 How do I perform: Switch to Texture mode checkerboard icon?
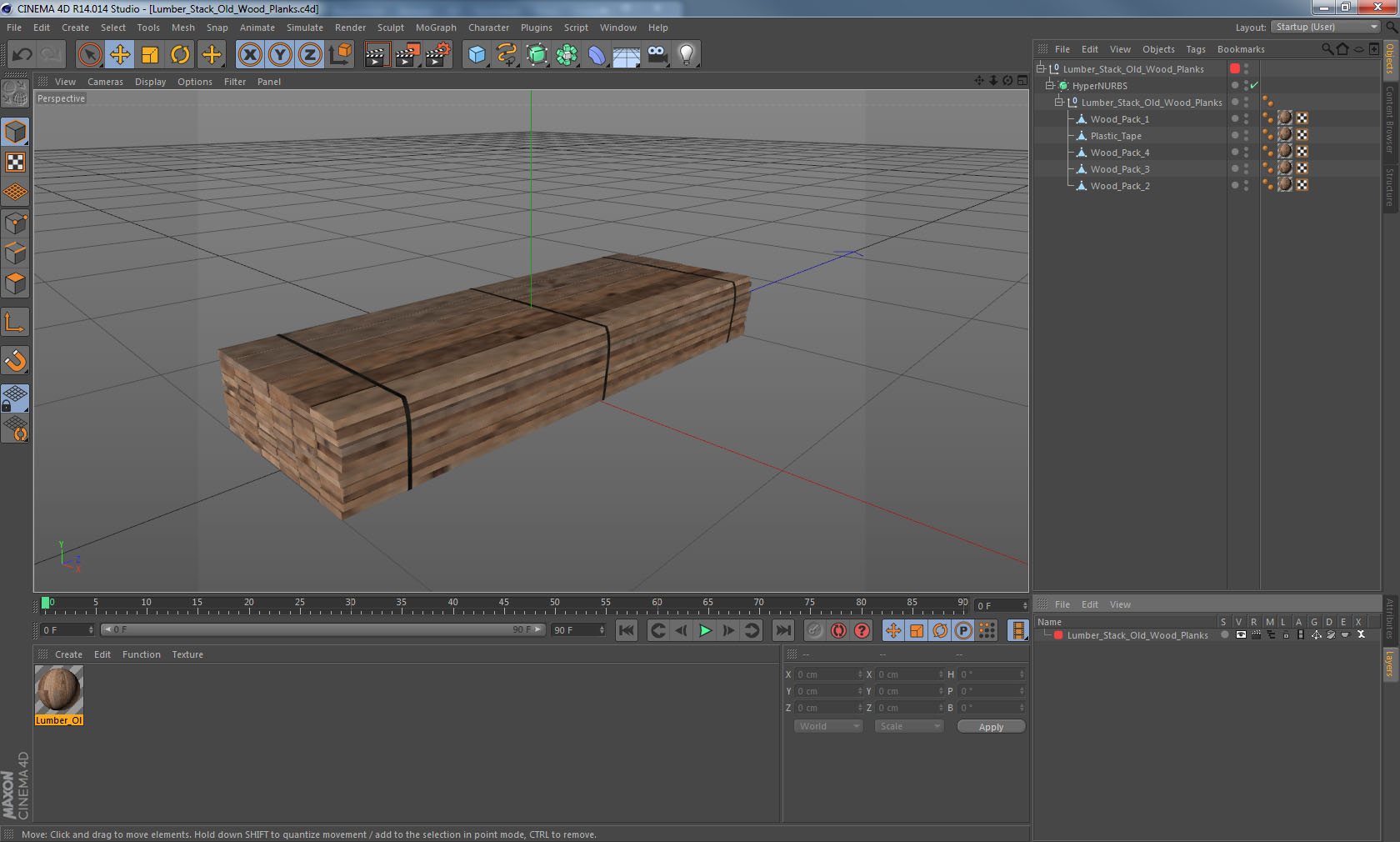point(16,162)
